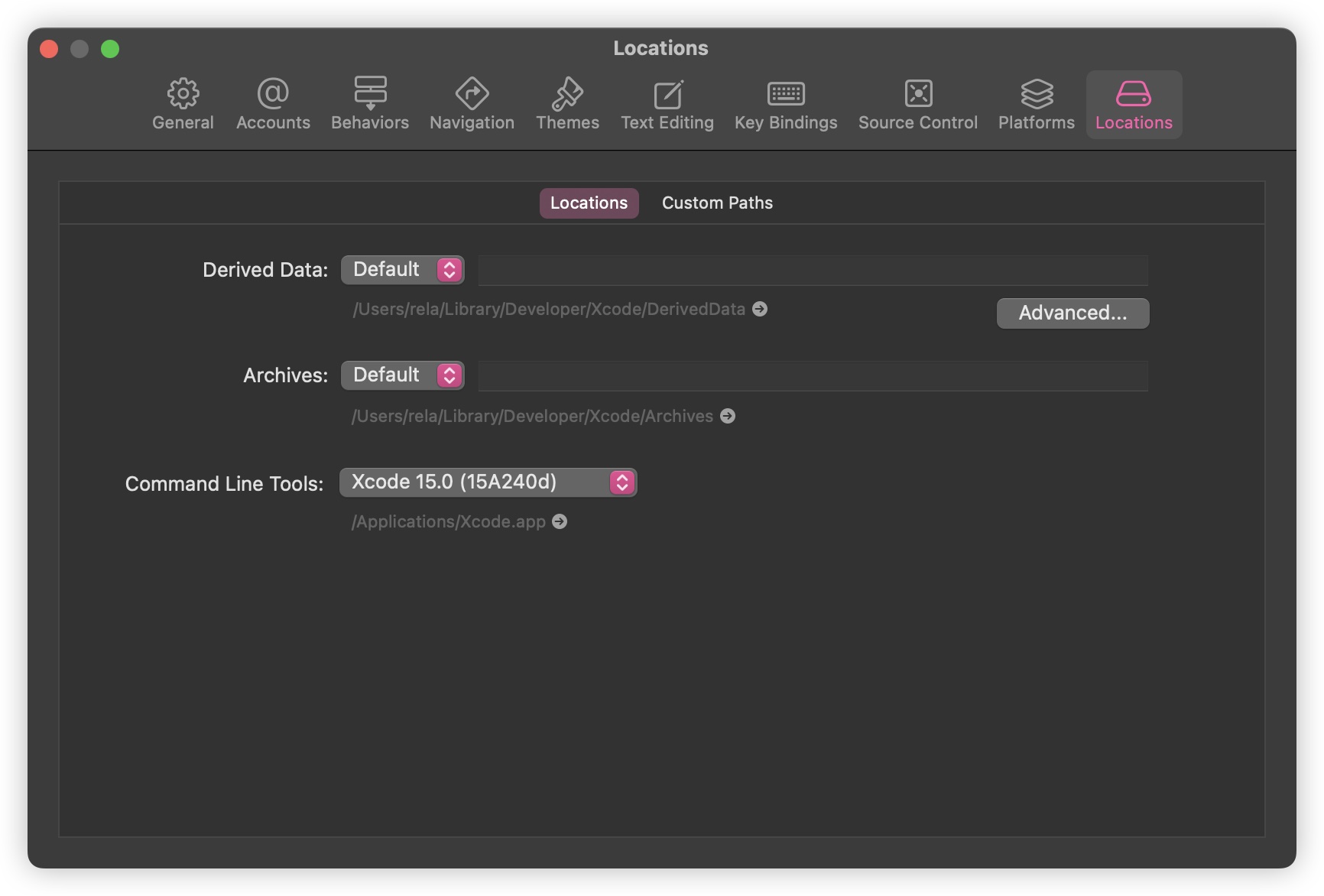Switch to the Custom Paths tab

coord(717,203)
